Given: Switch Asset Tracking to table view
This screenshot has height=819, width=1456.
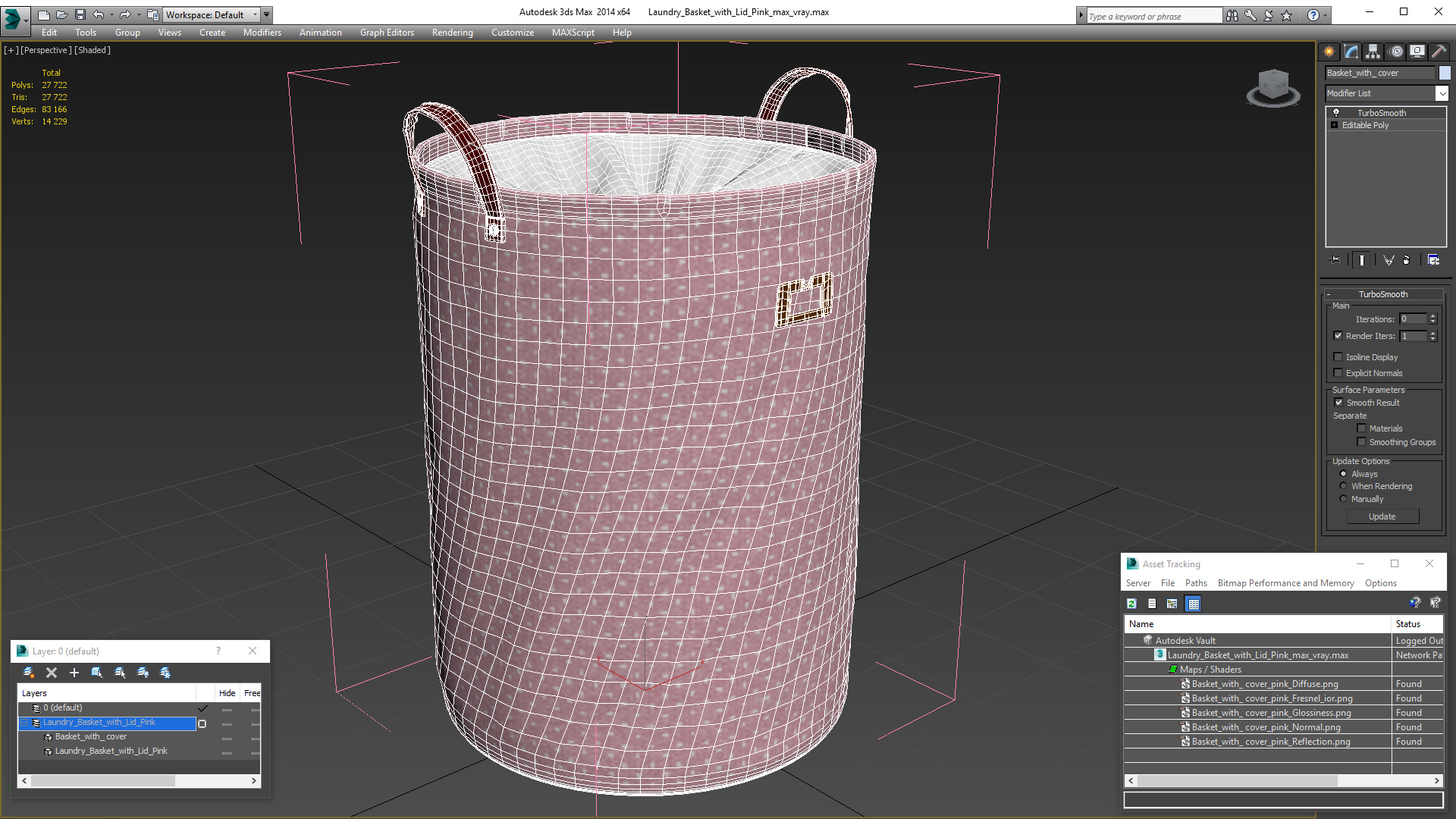Looking at the screenshot, I should pyautogui.click(x=1194, y=604).
